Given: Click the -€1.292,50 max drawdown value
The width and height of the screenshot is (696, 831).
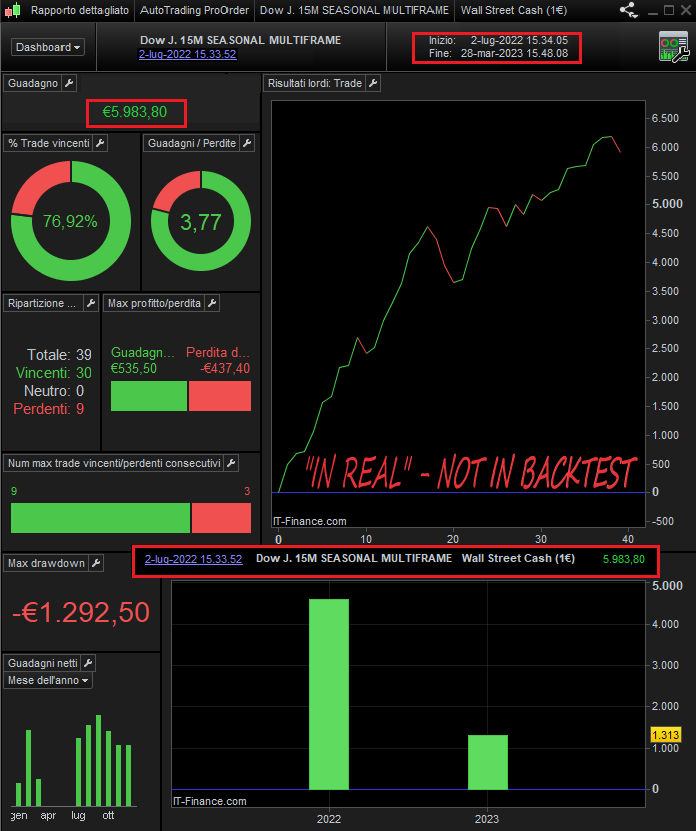Looking at the screenshot, I should 81,613.
